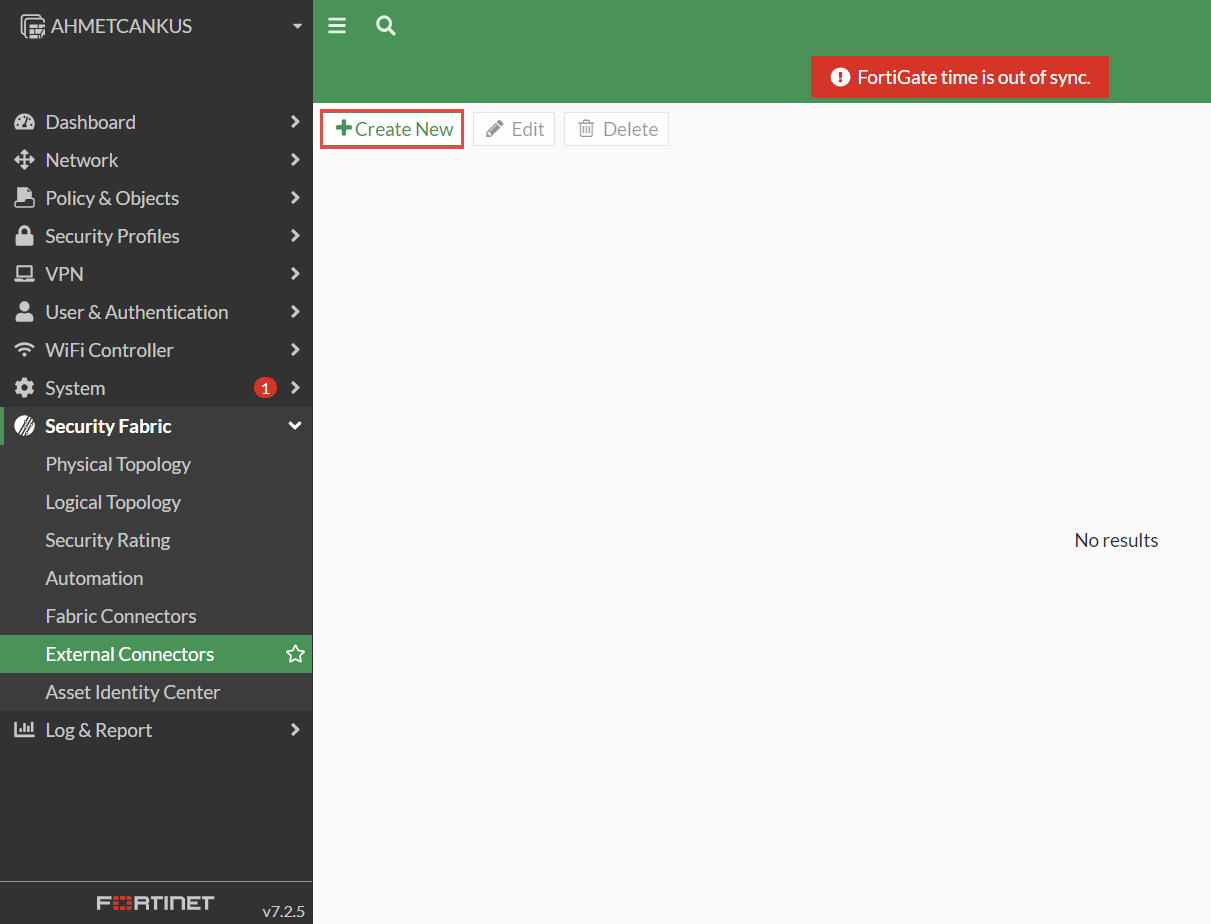The height and width of the screenshot is (924, 1211).
Task: Open Fabric Connectors page
Action: (156, 616)
